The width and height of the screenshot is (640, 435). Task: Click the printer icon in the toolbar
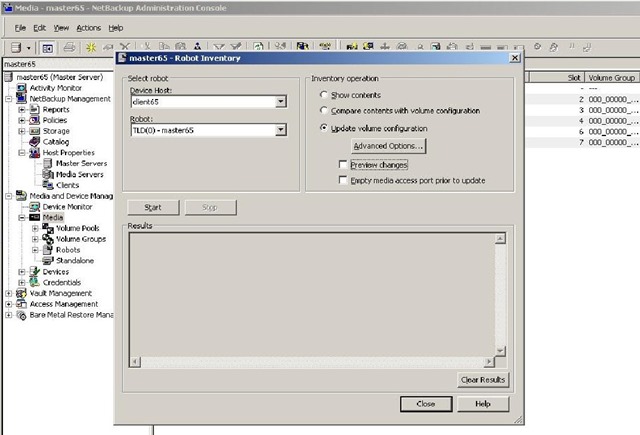coord(69,47)
